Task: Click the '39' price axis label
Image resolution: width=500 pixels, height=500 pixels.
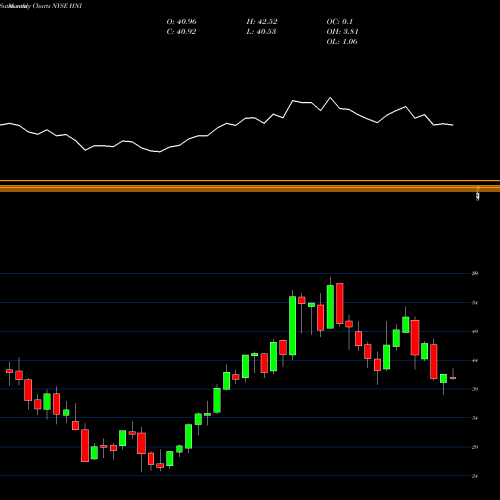Action: pos(475,389)
